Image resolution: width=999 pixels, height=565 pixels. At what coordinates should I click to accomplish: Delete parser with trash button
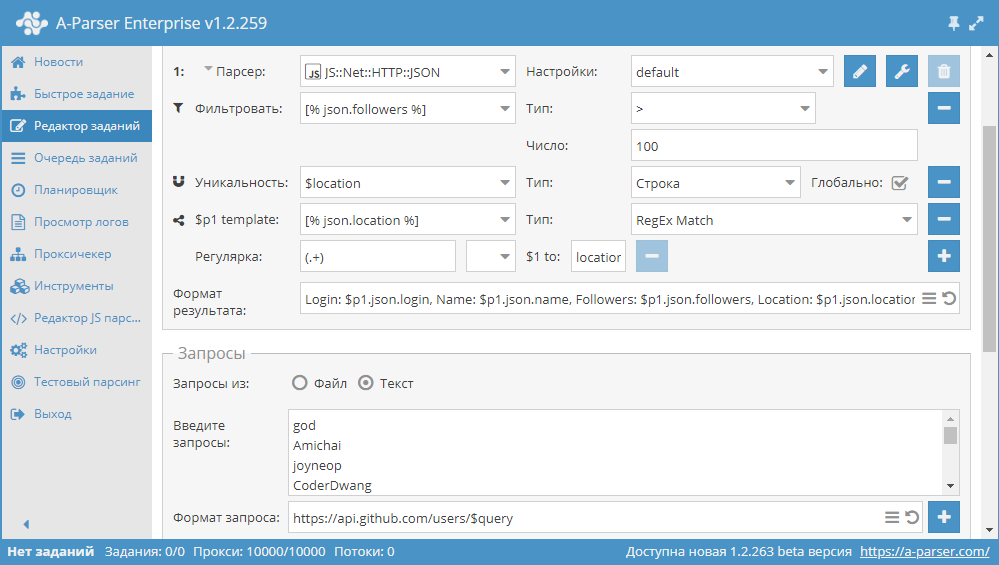pos(944,71)
